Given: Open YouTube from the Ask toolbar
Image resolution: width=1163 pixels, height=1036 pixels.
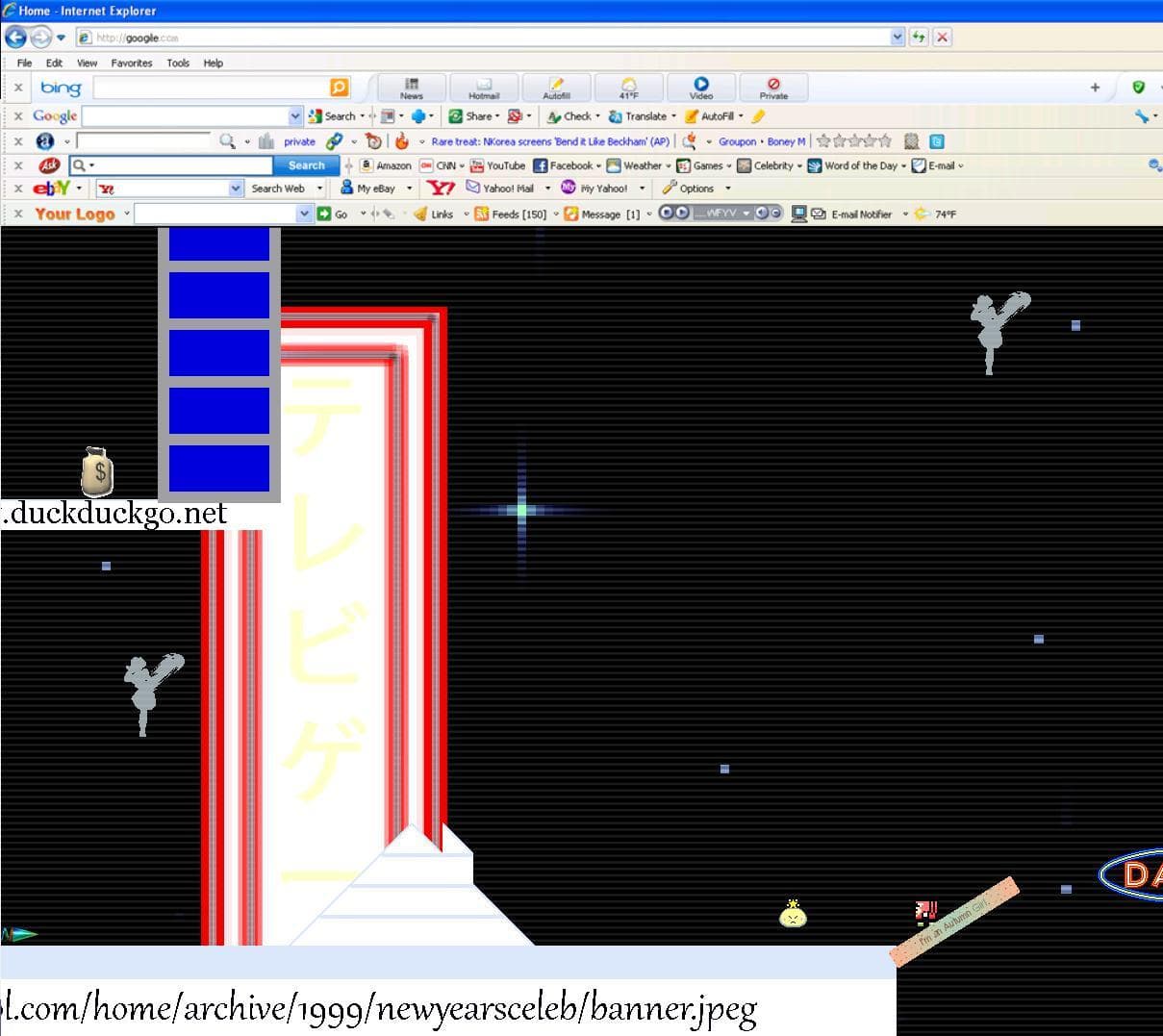Looking at the screenshot, I should tap(497, 165).
